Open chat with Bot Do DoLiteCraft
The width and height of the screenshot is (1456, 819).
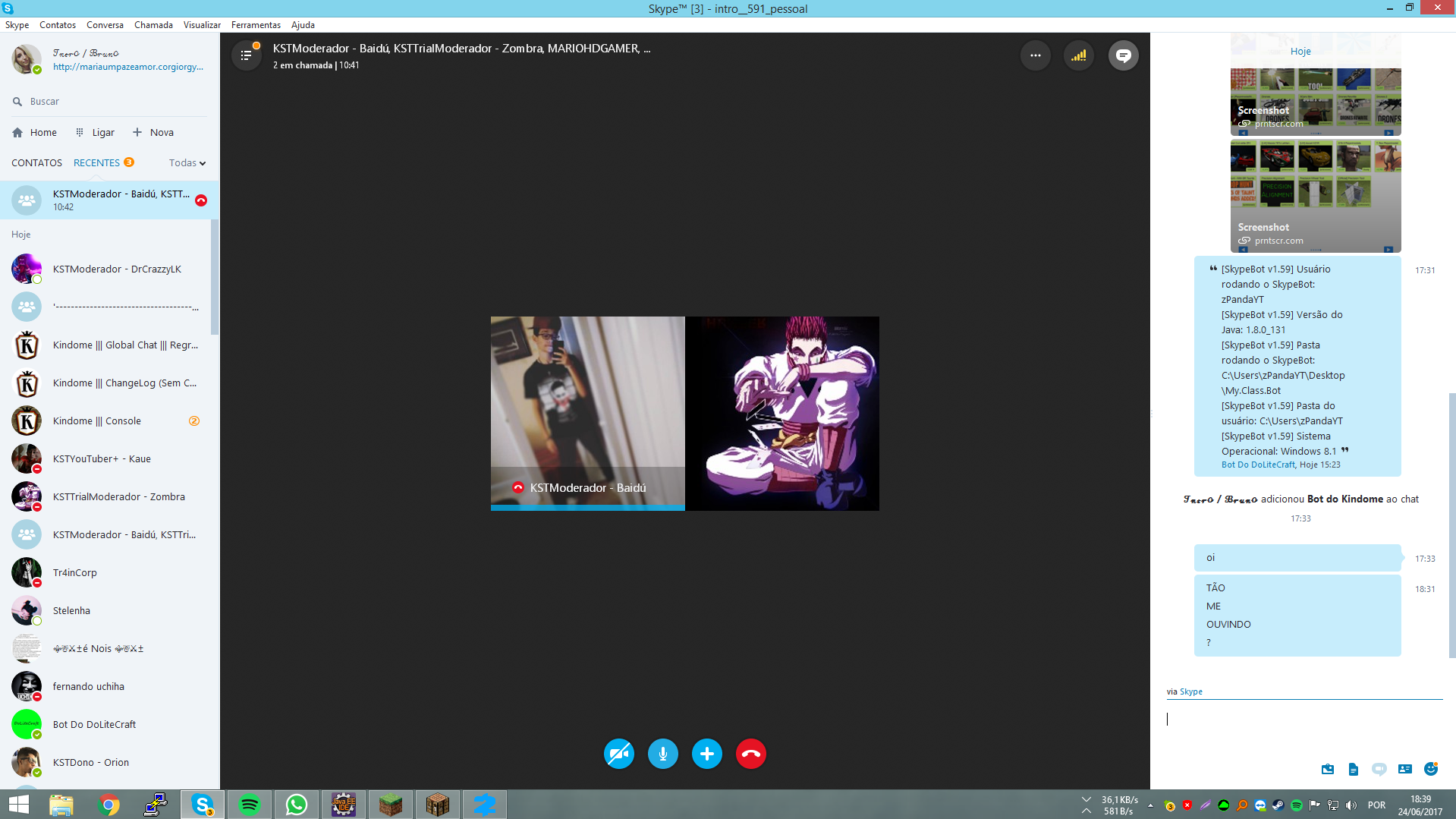pos(105,724)
